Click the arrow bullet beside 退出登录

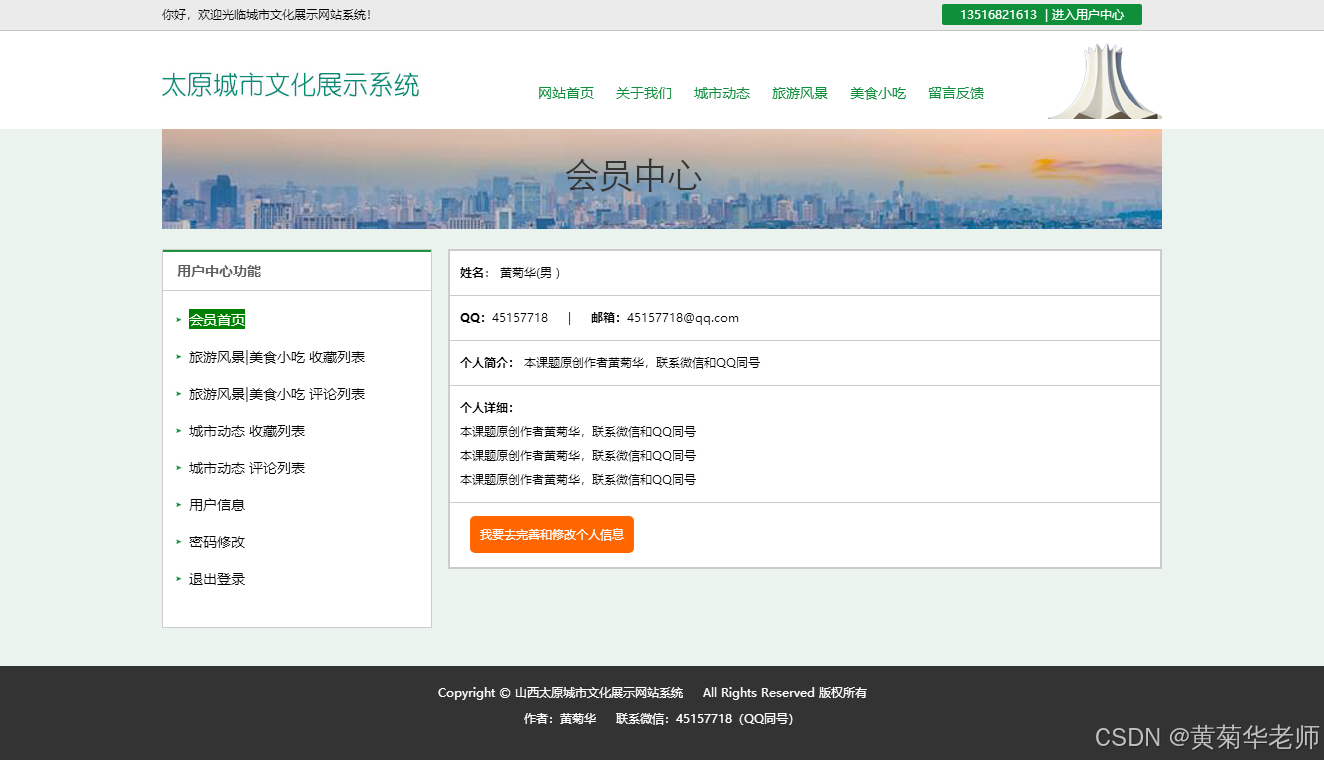coord(179,579)
